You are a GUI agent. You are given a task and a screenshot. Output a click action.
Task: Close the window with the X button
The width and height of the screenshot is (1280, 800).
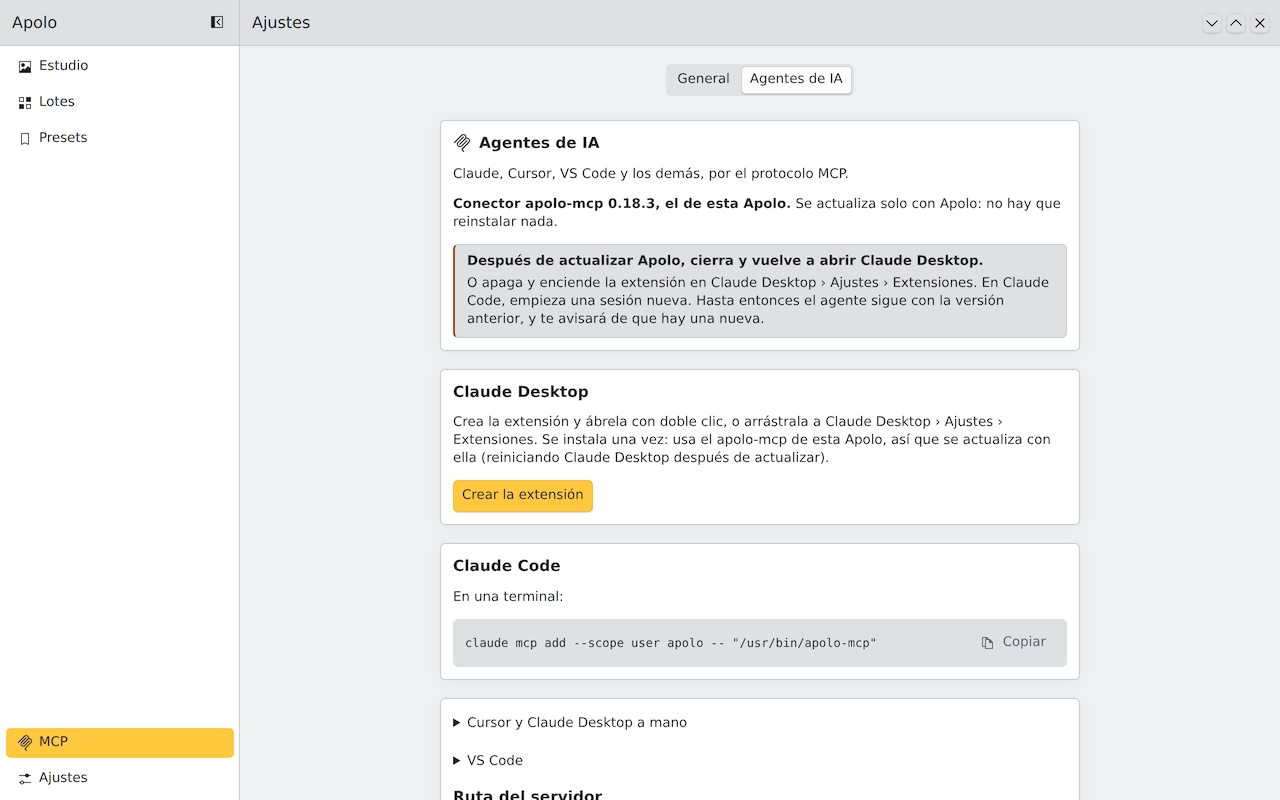tap(1260, 23)
